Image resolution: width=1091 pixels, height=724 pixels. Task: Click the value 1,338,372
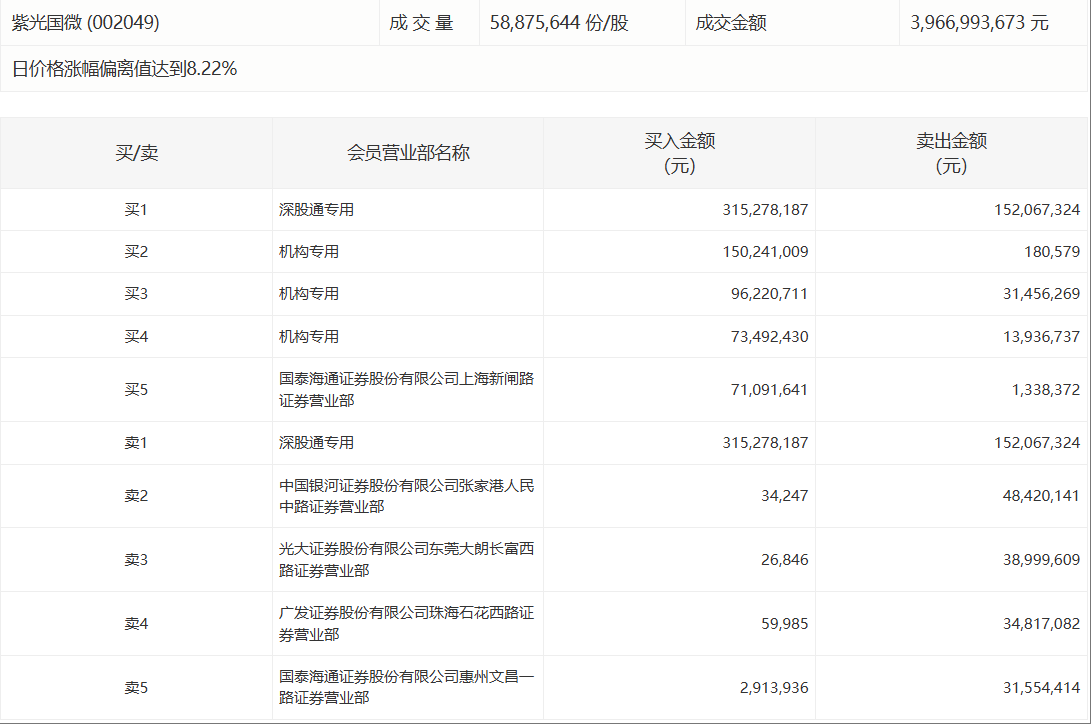point(1046,389)
